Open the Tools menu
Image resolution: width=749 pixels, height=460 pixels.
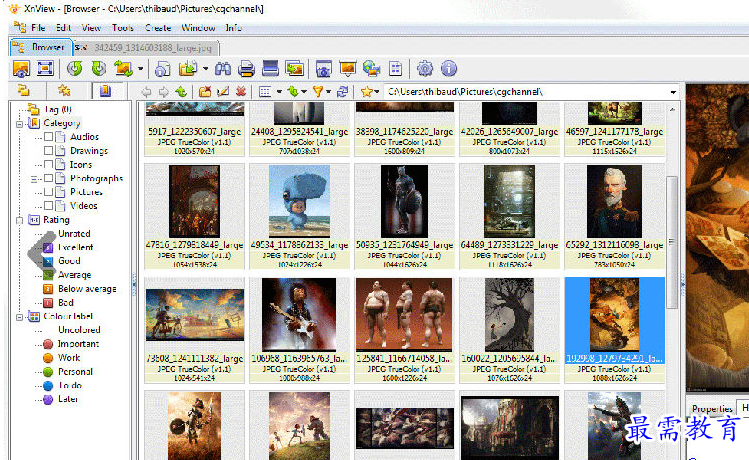123,28
